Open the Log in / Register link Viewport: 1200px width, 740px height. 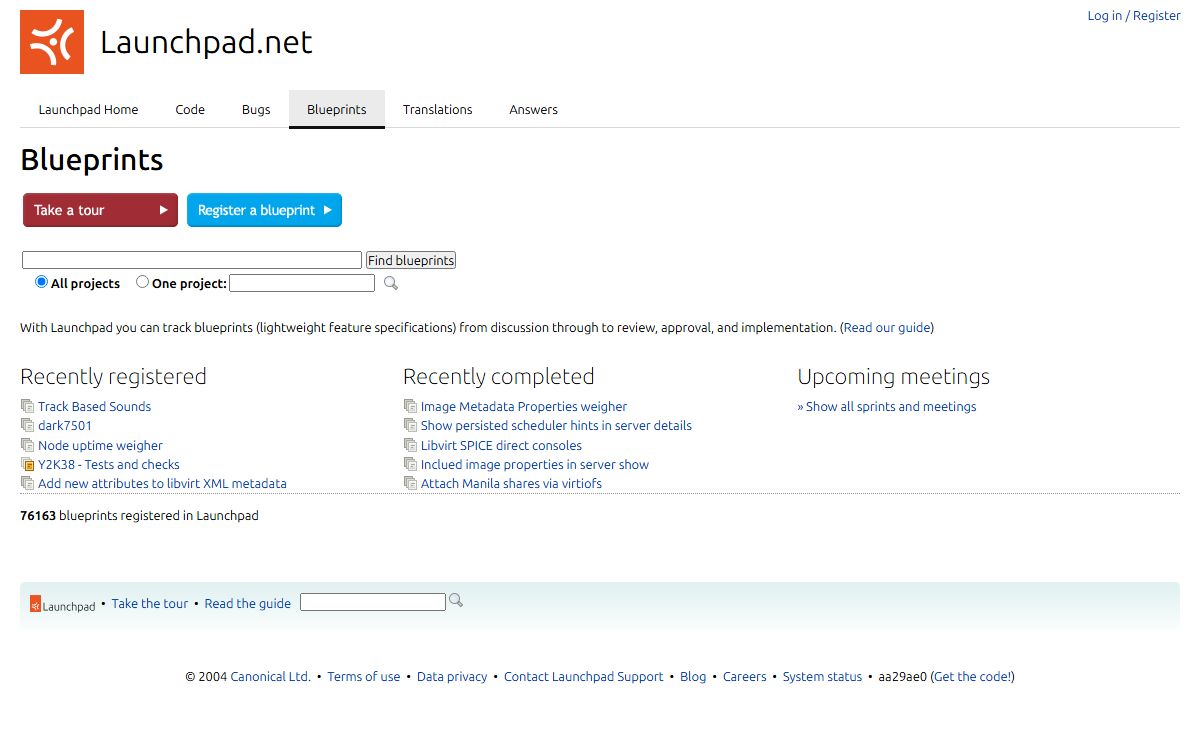point(1134,15)
